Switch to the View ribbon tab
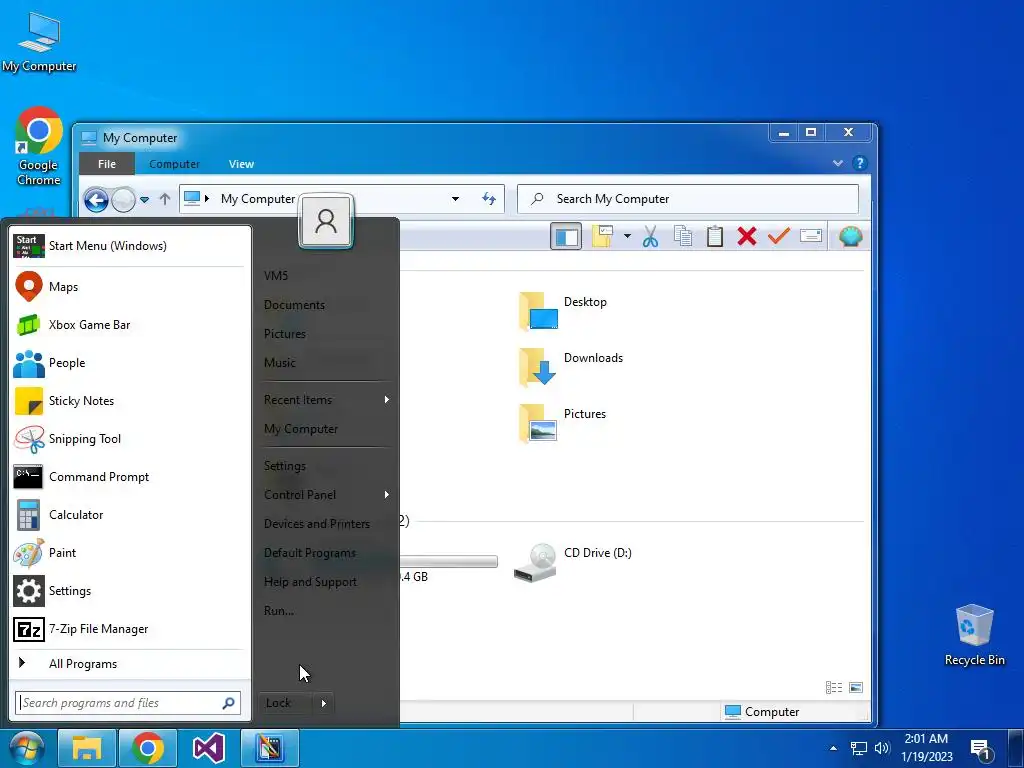 [x=241, y=164]
